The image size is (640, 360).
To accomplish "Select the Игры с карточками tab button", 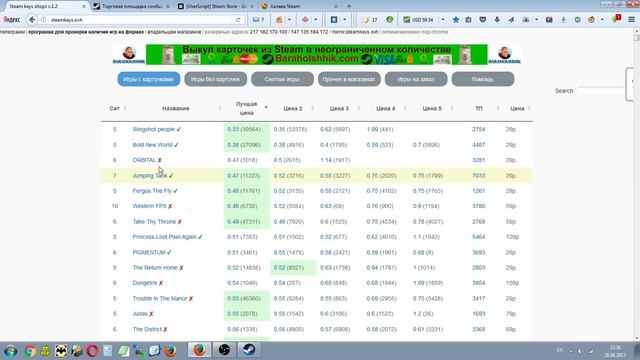I will point(149,79).
